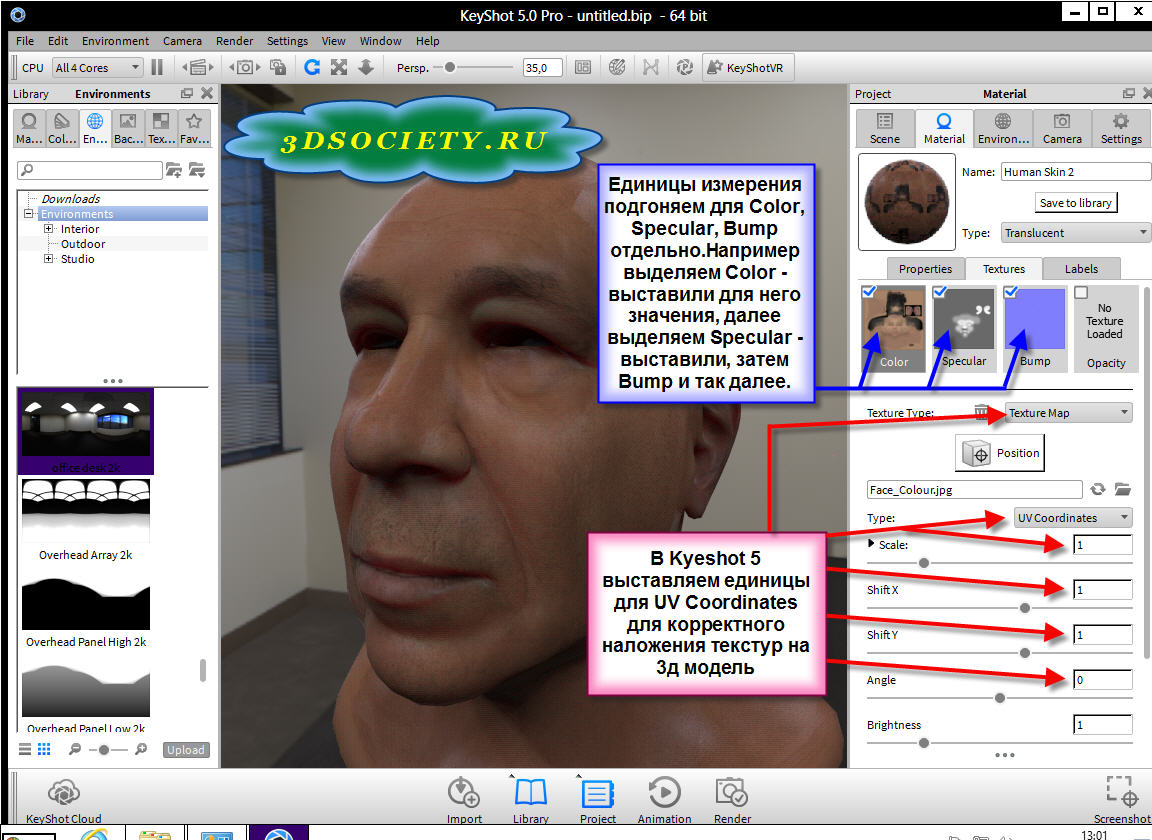Toggle the Specular texture checkbox
Screen dimensions: 1152x840
pyautogui.click(x=940, y=292)
